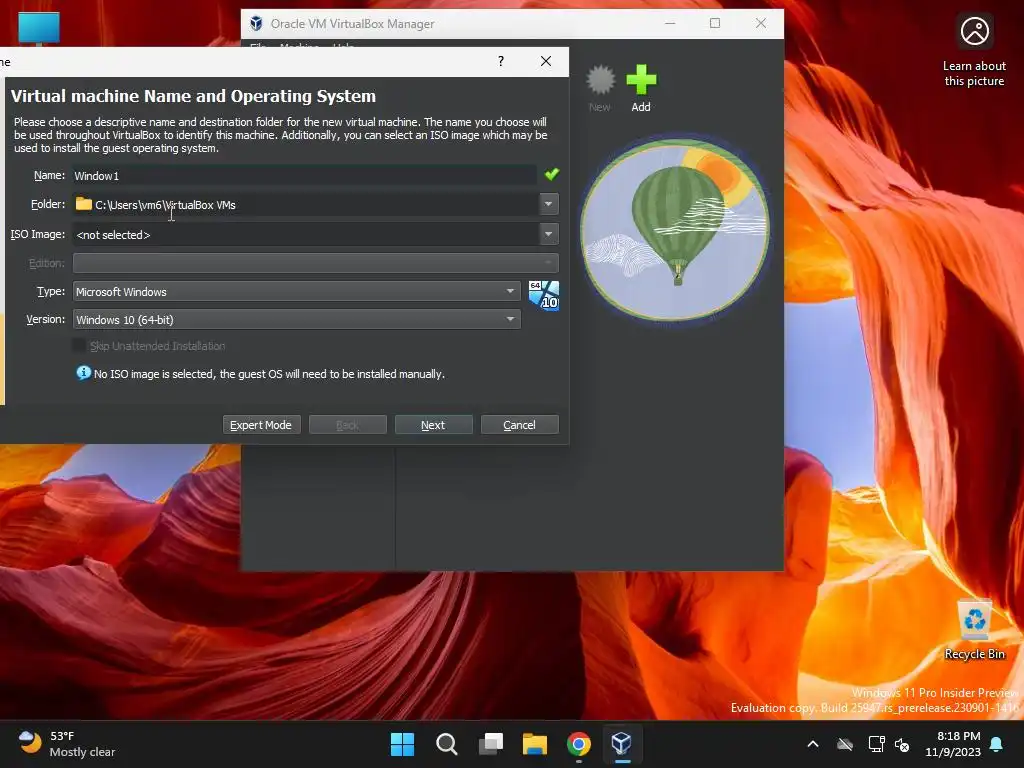1024x768 pixels.
Task: Minimize the VirtualBox Manager window
Action: pos(670,24)
